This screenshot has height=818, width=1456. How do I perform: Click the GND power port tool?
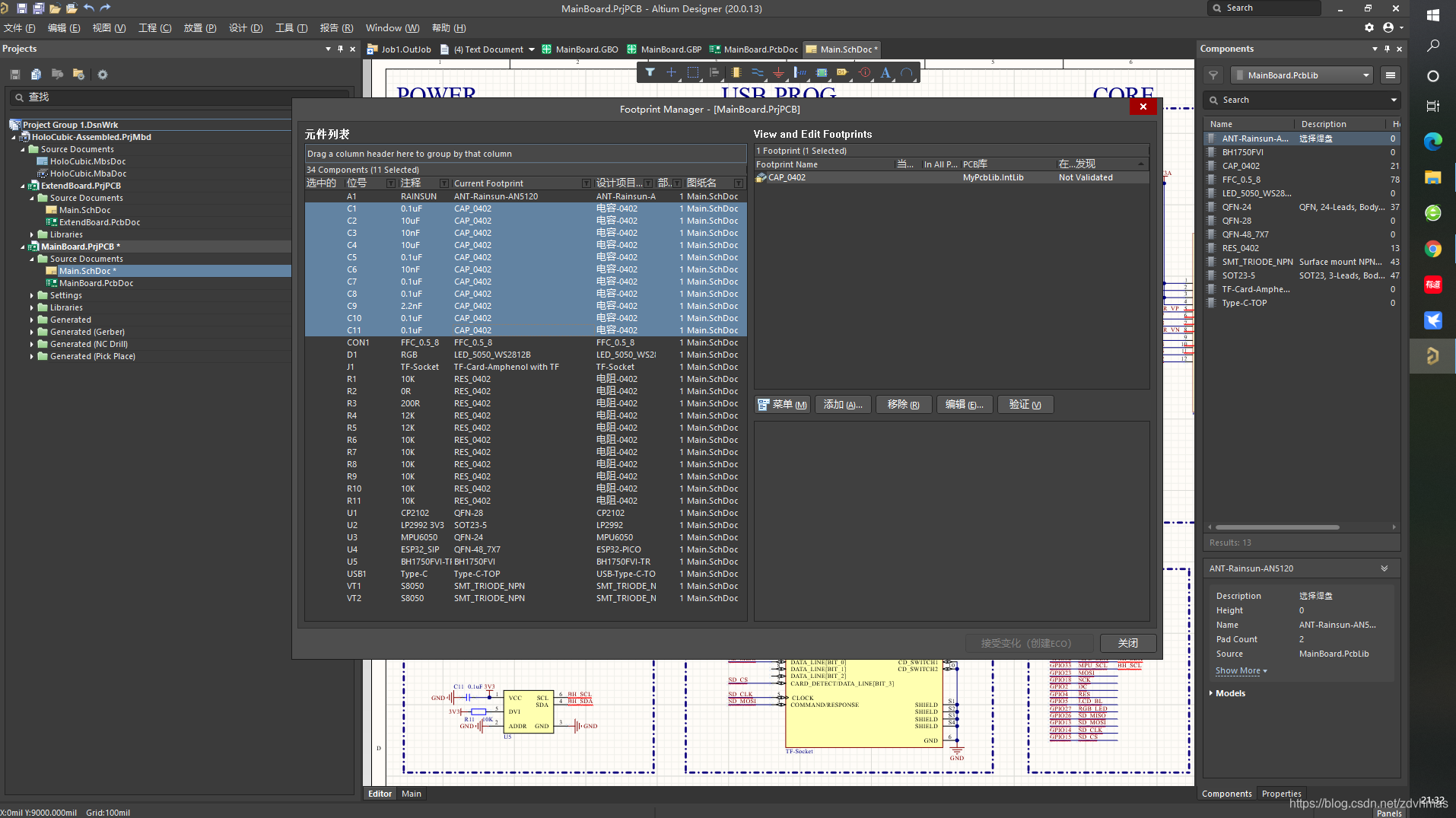[778, 73]
